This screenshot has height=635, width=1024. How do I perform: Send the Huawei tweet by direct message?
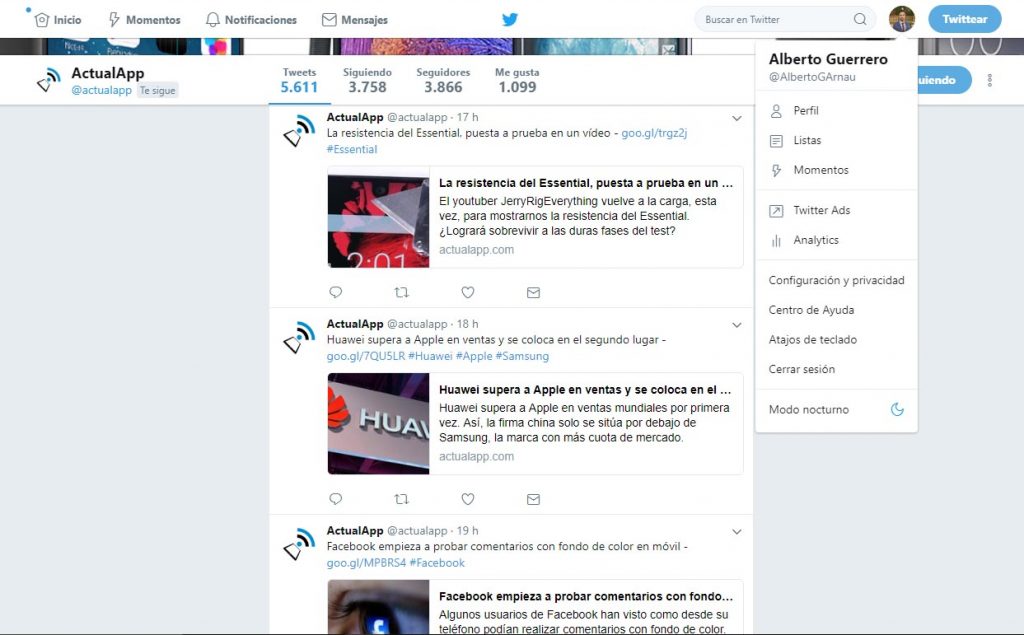coord(533,499)
